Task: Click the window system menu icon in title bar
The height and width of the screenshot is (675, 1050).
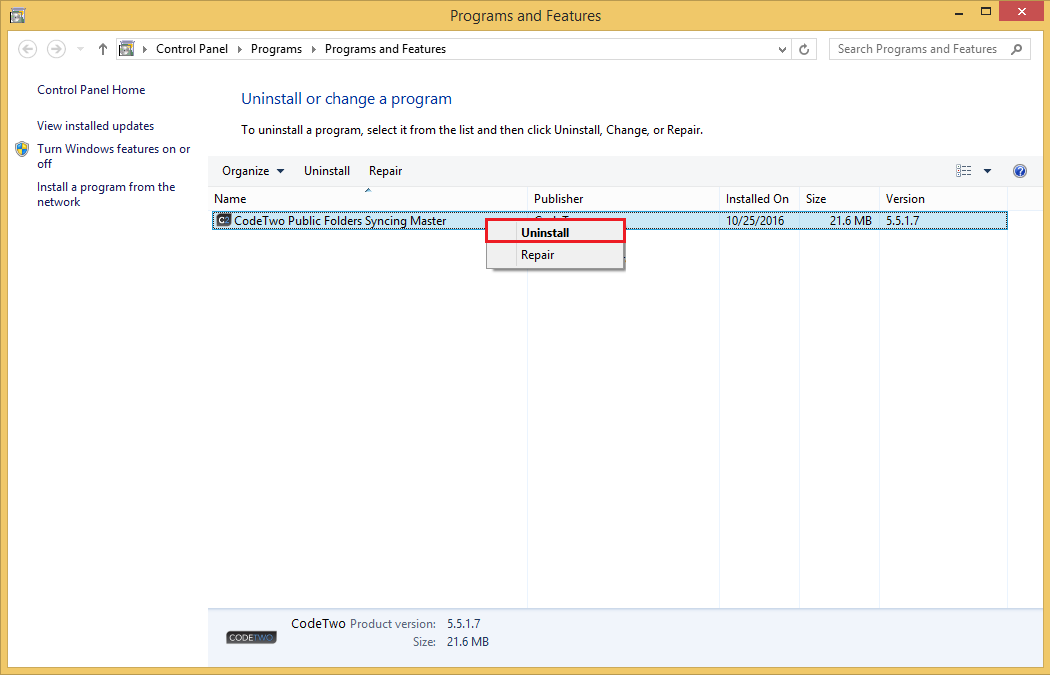Action: point(17,15)
